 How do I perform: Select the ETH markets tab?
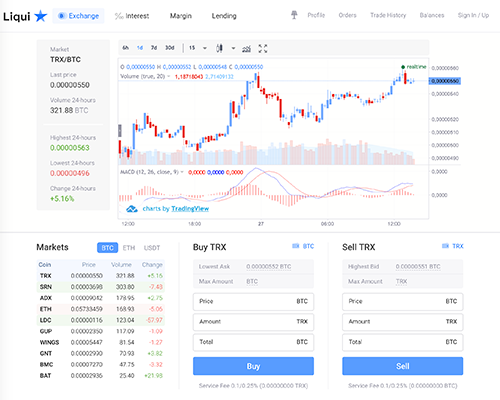[129, 248]
